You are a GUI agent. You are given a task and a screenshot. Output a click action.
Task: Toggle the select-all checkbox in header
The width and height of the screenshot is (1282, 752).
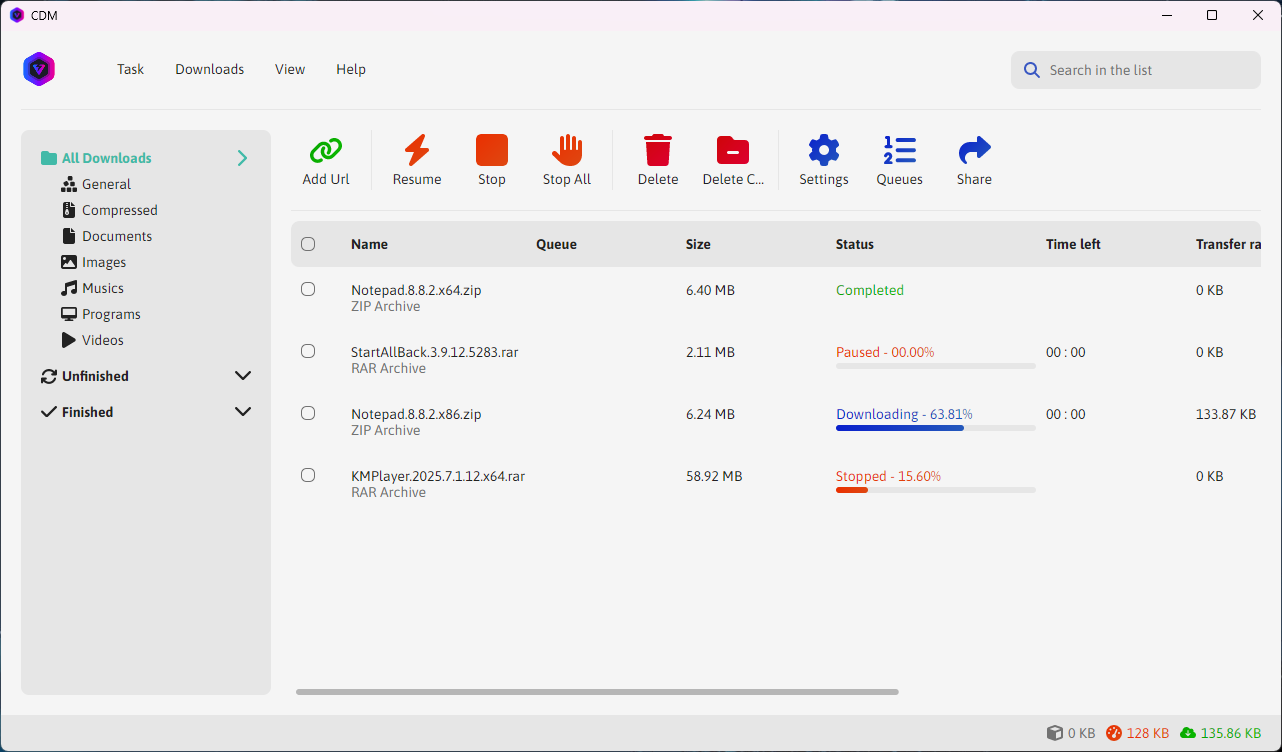tap(308, 244)
